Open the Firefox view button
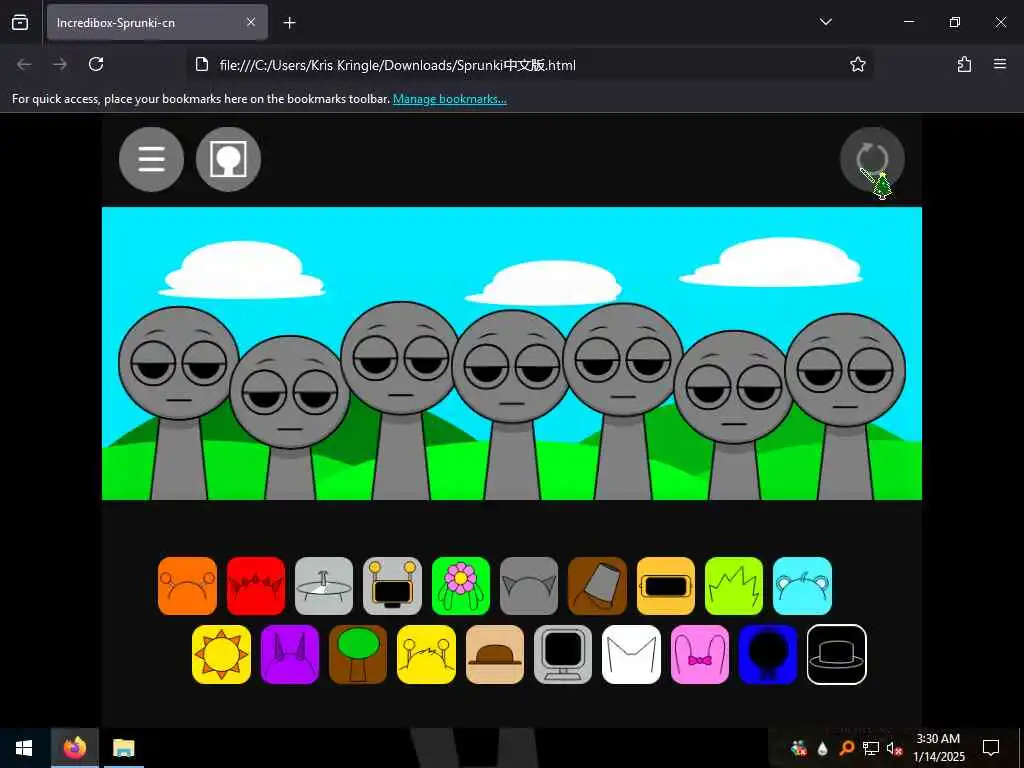The height and width of the screenshot is (768, 1024). pos(20,22)
